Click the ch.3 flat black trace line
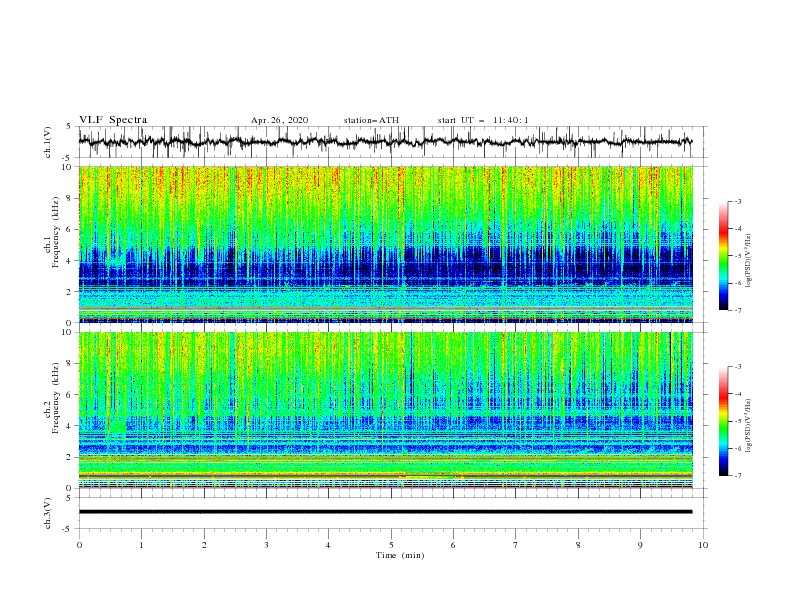This screenshot has width=792, height=612. 385,512
